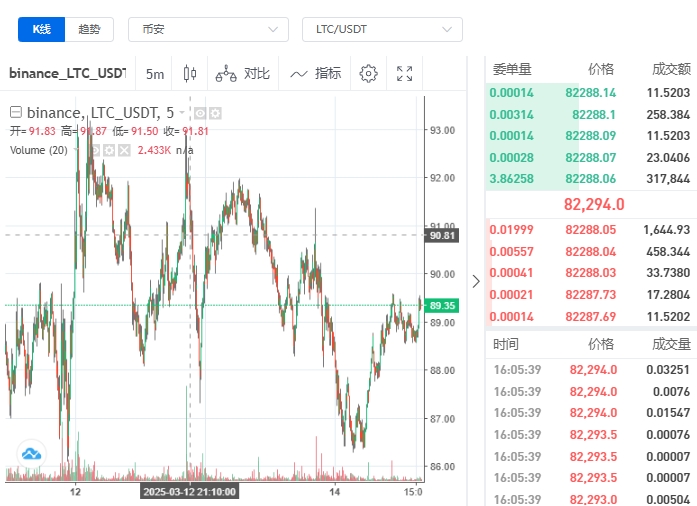Select the binance_LTC_USDT symbol field
Viewport: 697px width, 506px height.
pos(68,73)
